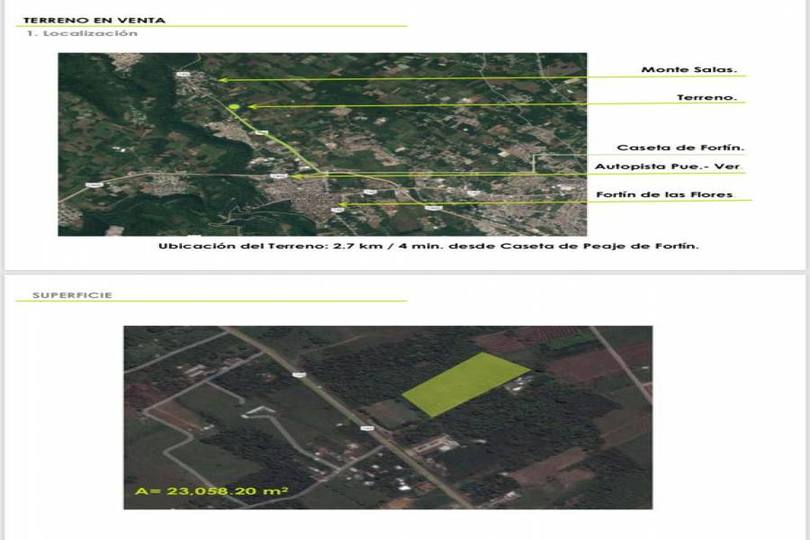Click the A= 23,058.20 m² area text
This screenshot has width=810, height=540.
(x=212, y=491)
